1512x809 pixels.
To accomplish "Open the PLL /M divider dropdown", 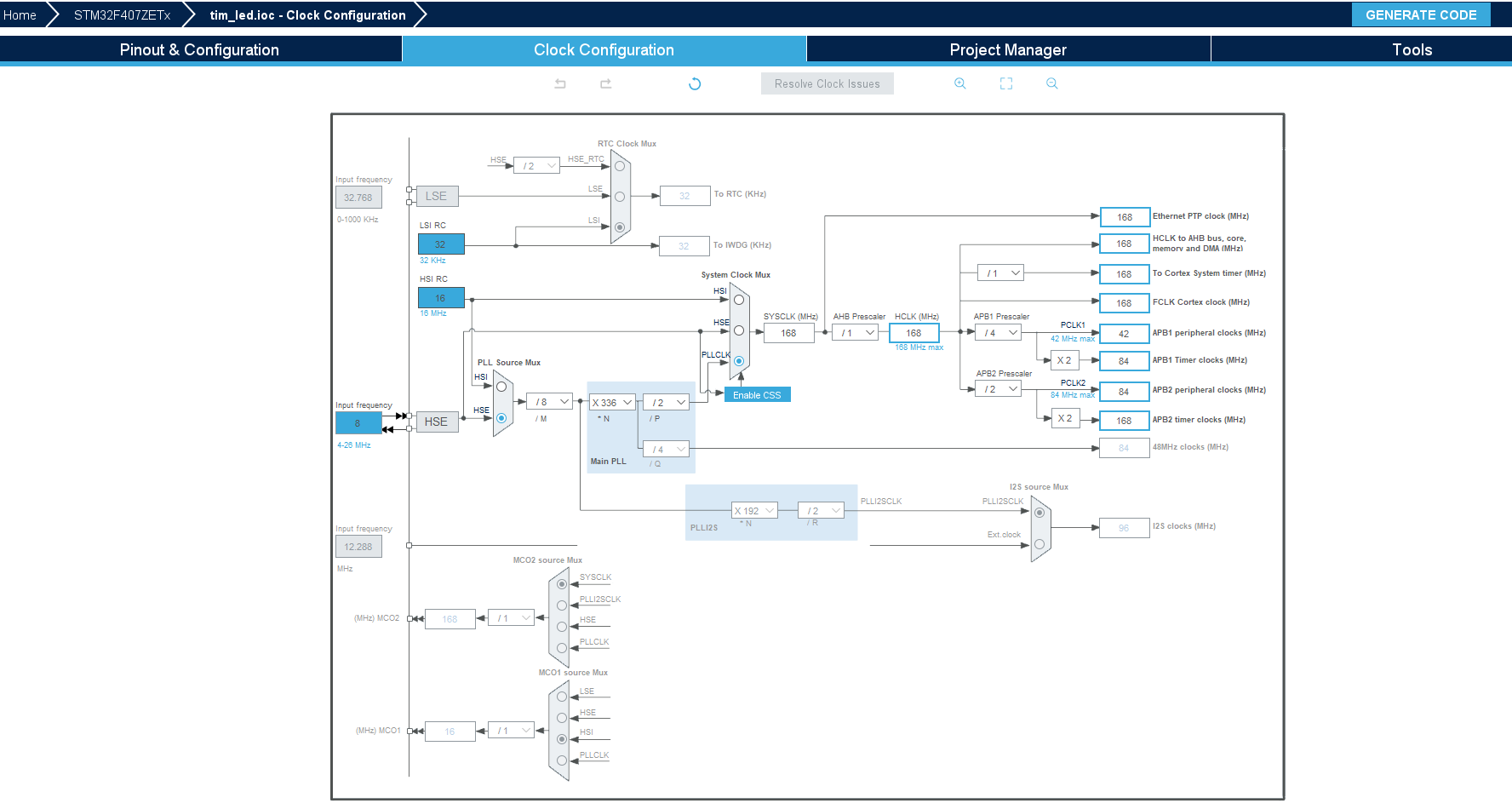I will (x=549, y=402).
